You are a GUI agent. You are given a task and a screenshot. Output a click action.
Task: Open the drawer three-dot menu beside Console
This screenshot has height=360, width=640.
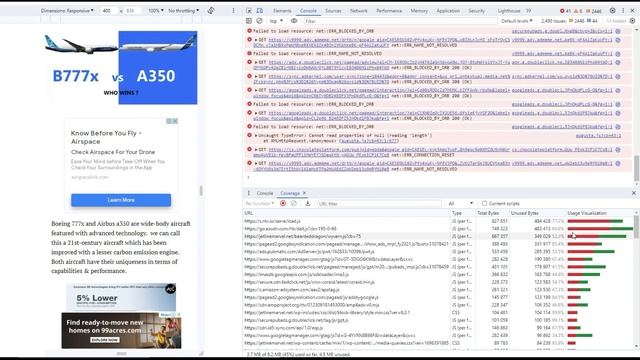pos(249,193)
